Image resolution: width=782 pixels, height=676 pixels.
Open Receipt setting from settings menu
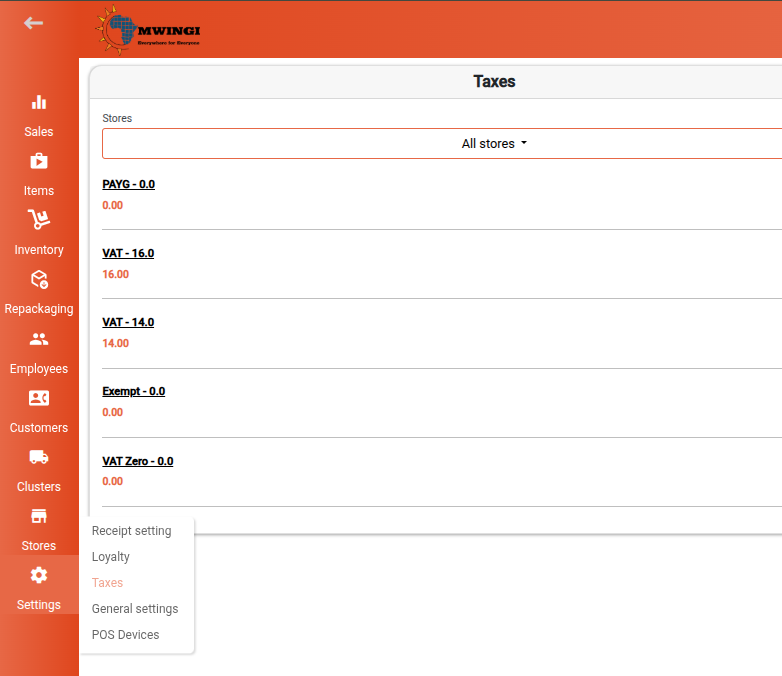(132, 531)
